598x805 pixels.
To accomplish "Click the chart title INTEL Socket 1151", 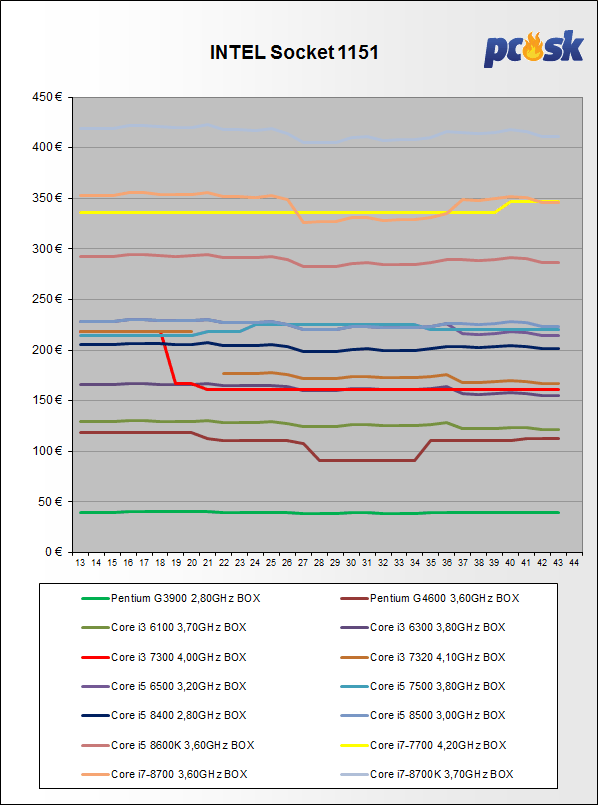I will 294,53.
